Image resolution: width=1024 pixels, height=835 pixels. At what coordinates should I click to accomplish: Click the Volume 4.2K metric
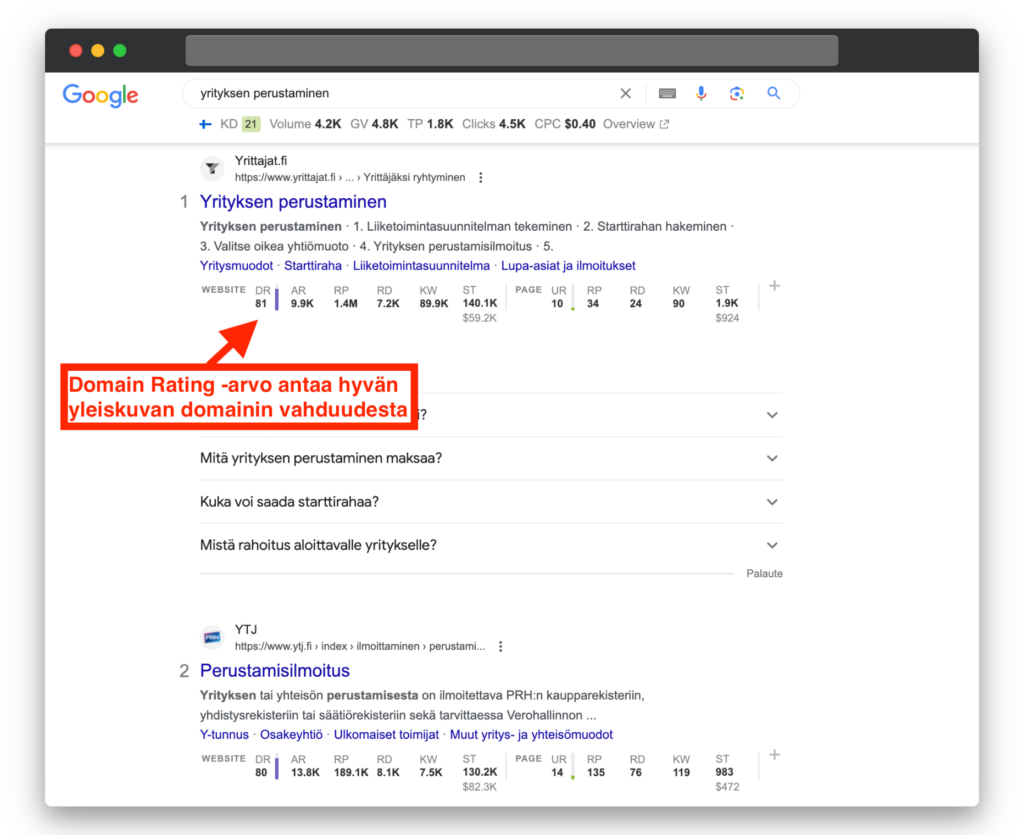pos(305,124)
